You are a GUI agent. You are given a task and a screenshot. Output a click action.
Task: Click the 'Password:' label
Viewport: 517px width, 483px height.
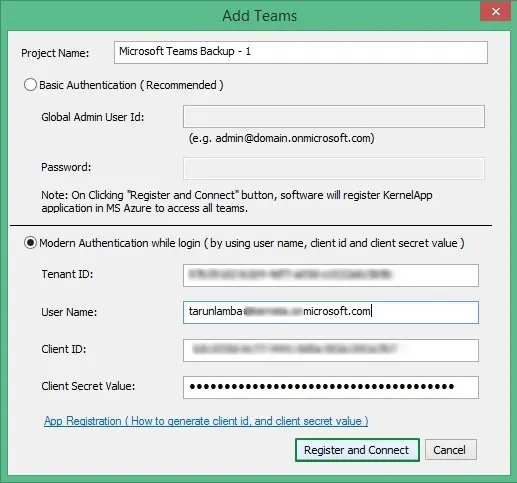pos(66,167)
